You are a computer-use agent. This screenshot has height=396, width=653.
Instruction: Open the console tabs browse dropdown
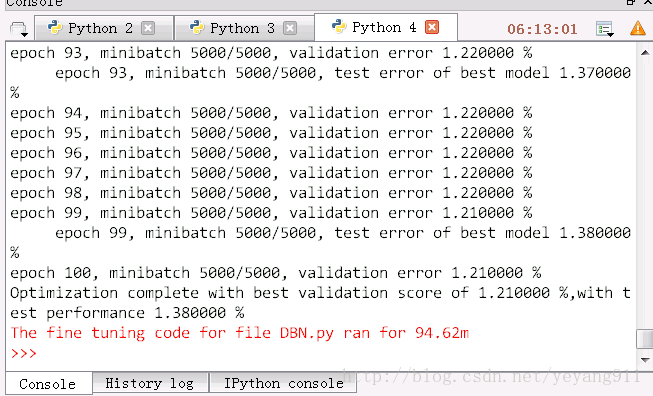pos(18,29)
